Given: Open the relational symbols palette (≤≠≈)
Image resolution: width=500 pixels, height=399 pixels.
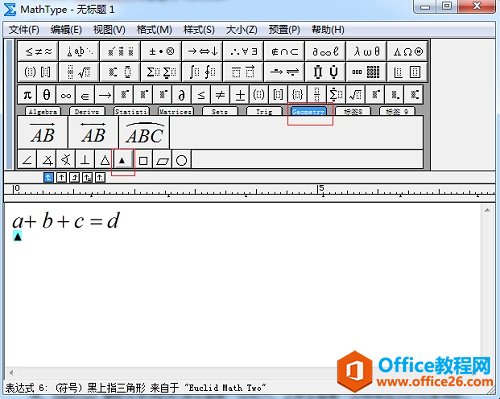Looking at the screenshot, I should tap(38, 51).
